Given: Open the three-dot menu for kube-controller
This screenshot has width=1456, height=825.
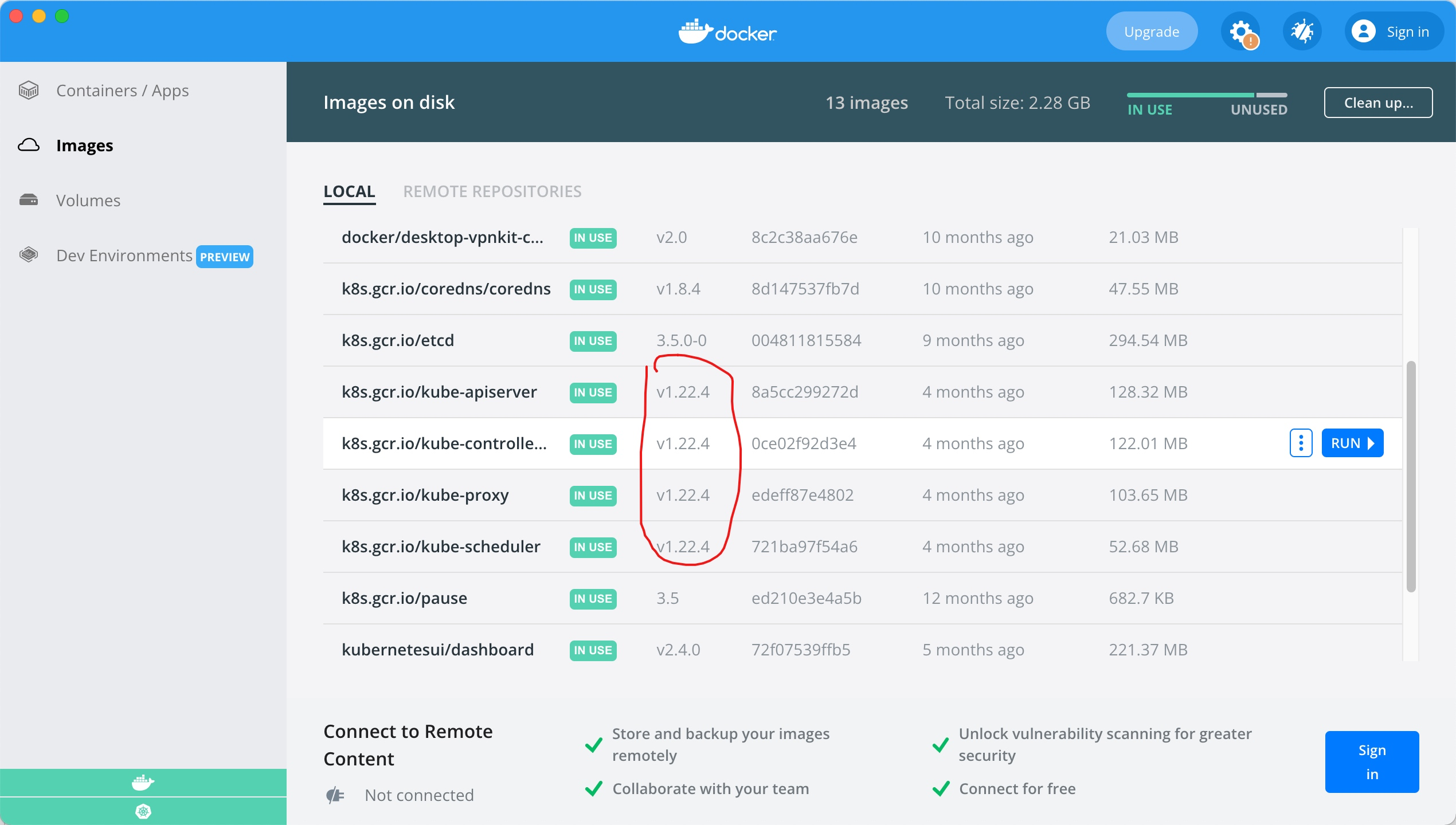Looking at the screenshot, I should [1301, 443].
